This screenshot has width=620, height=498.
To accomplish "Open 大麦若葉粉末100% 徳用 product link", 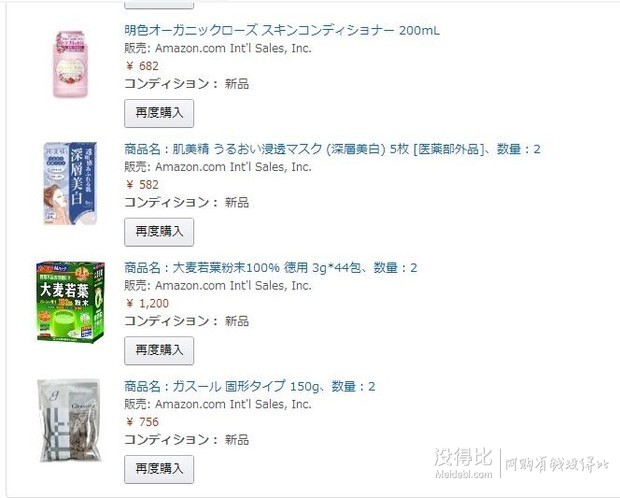I will pos(270,268).
